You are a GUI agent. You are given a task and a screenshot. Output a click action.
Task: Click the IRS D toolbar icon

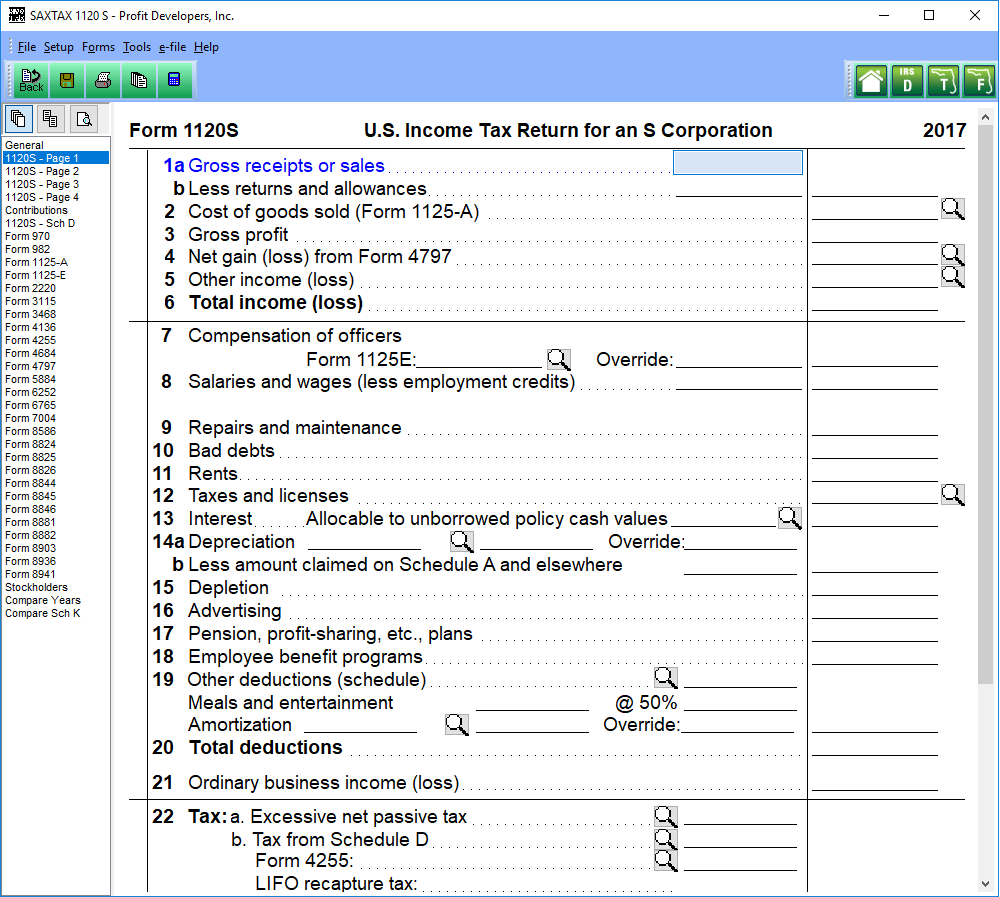[907, 81]
